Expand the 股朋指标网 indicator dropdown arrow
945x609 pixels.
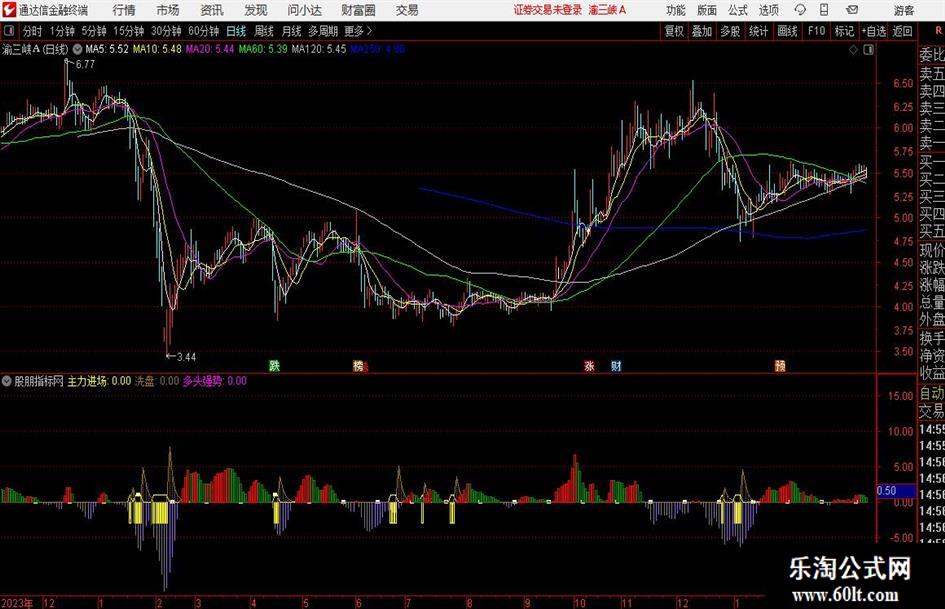tap(7, 381)
